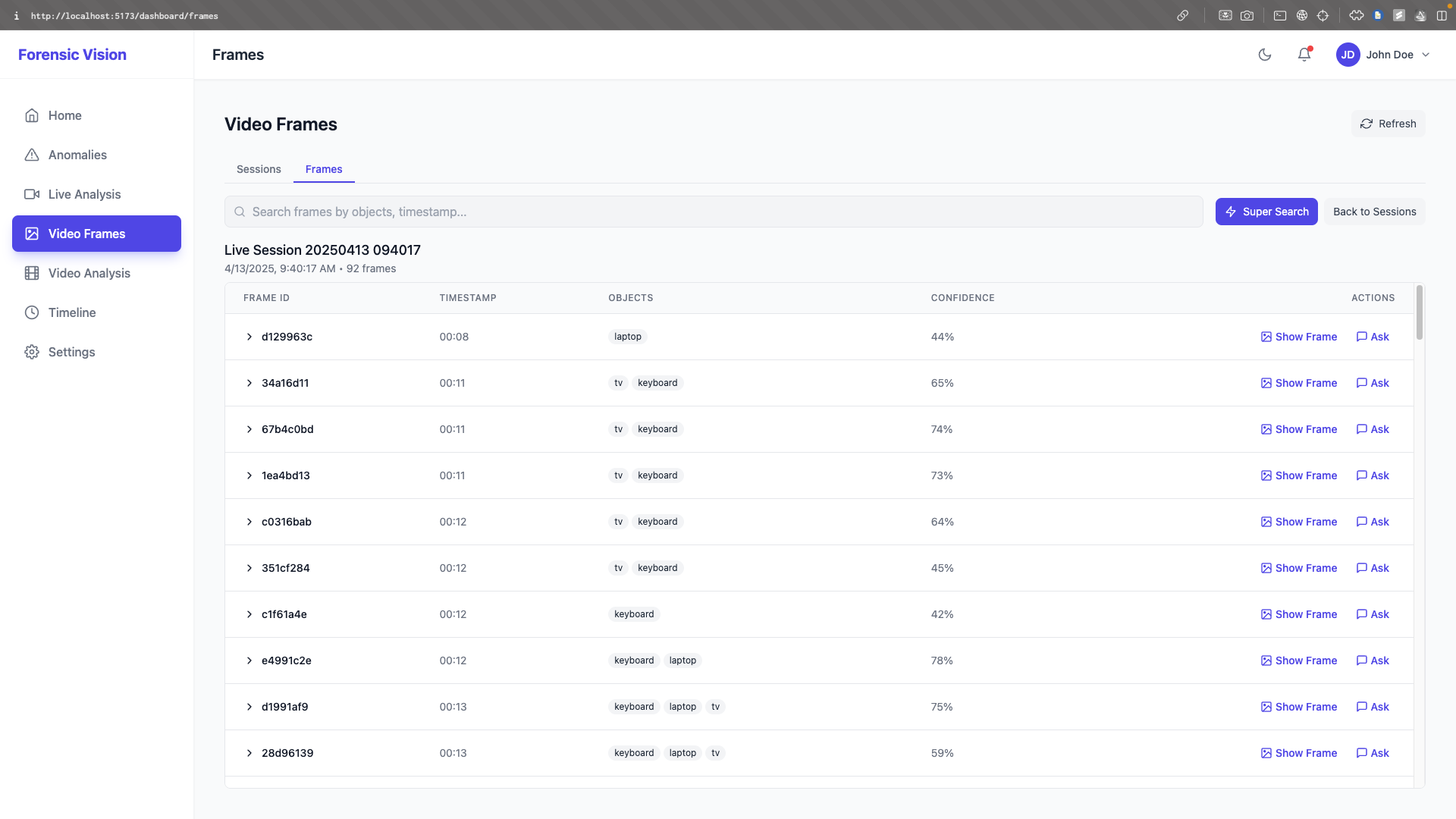Open Anomalies from the warning triangle icon
Screen dimensions: 1456x819
pyautogui.click(x=32, y=155)
